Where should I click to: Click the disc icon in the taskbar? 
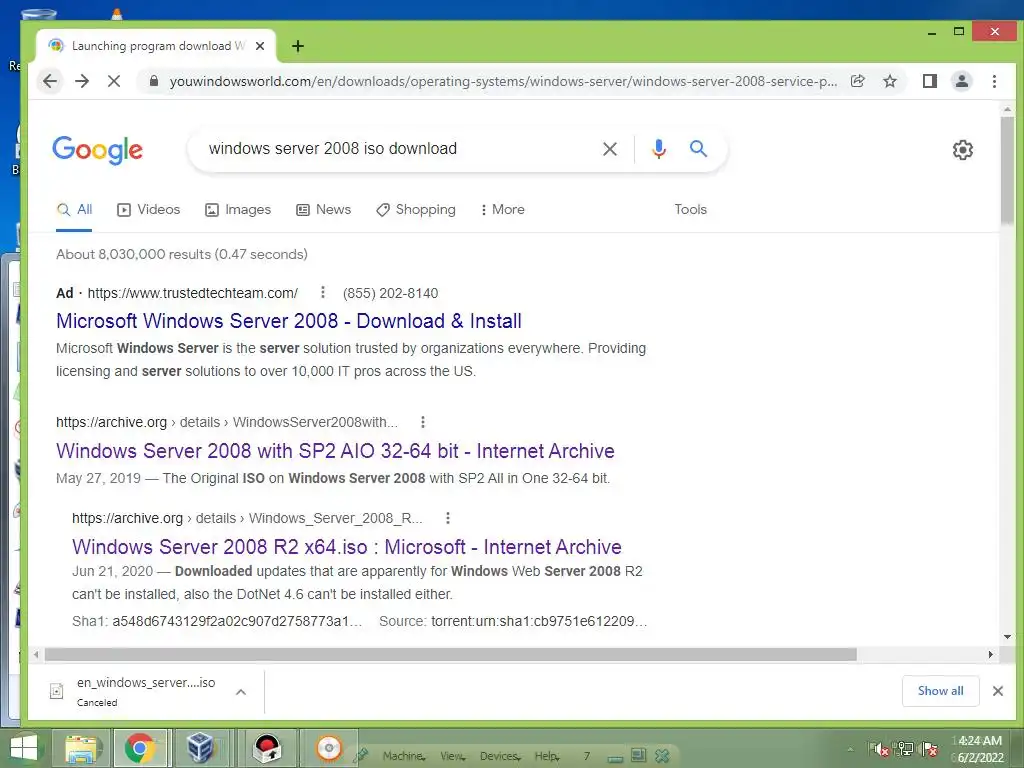(328, 748)
